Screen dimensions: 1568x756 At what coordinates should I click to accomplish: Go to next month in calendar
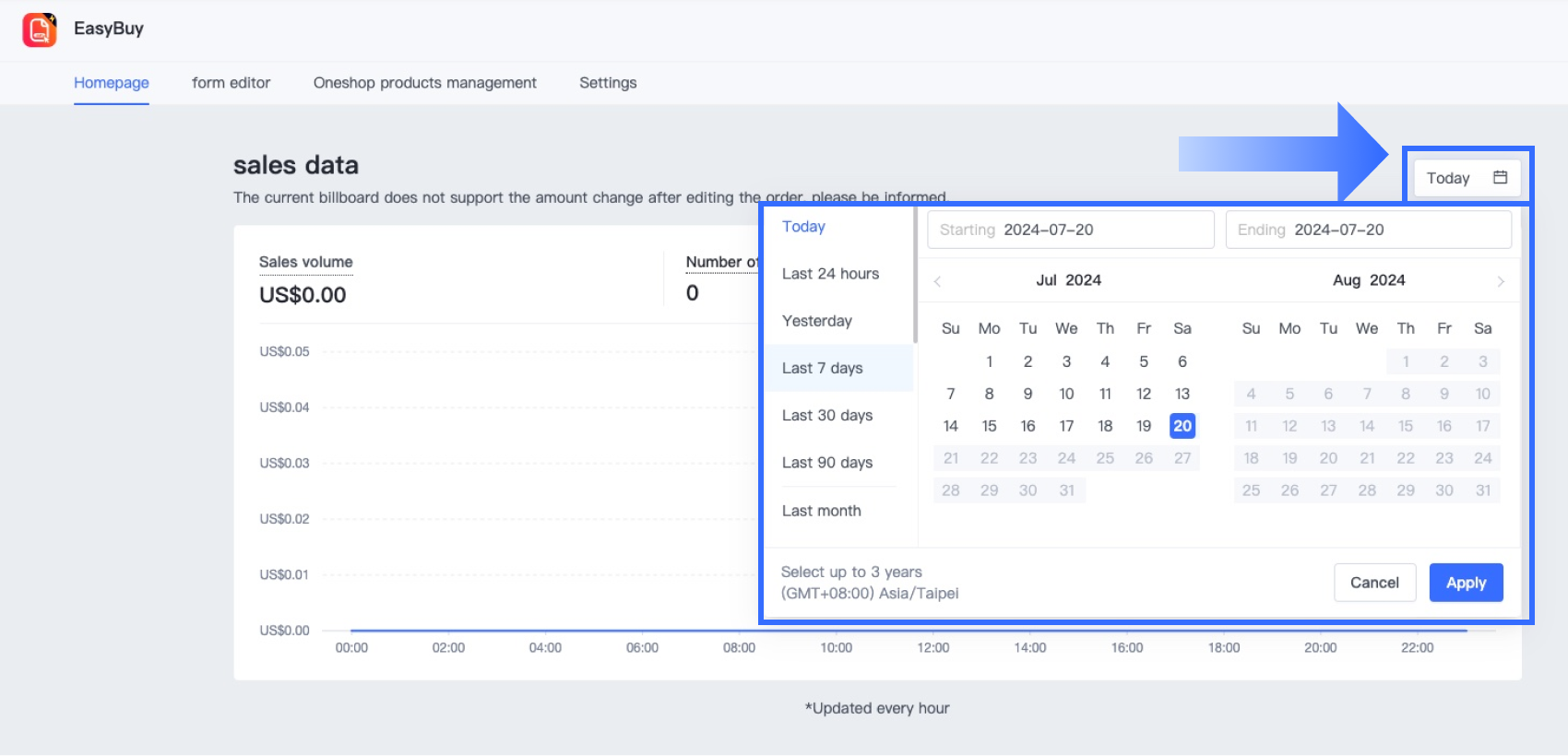(1501, 281)
